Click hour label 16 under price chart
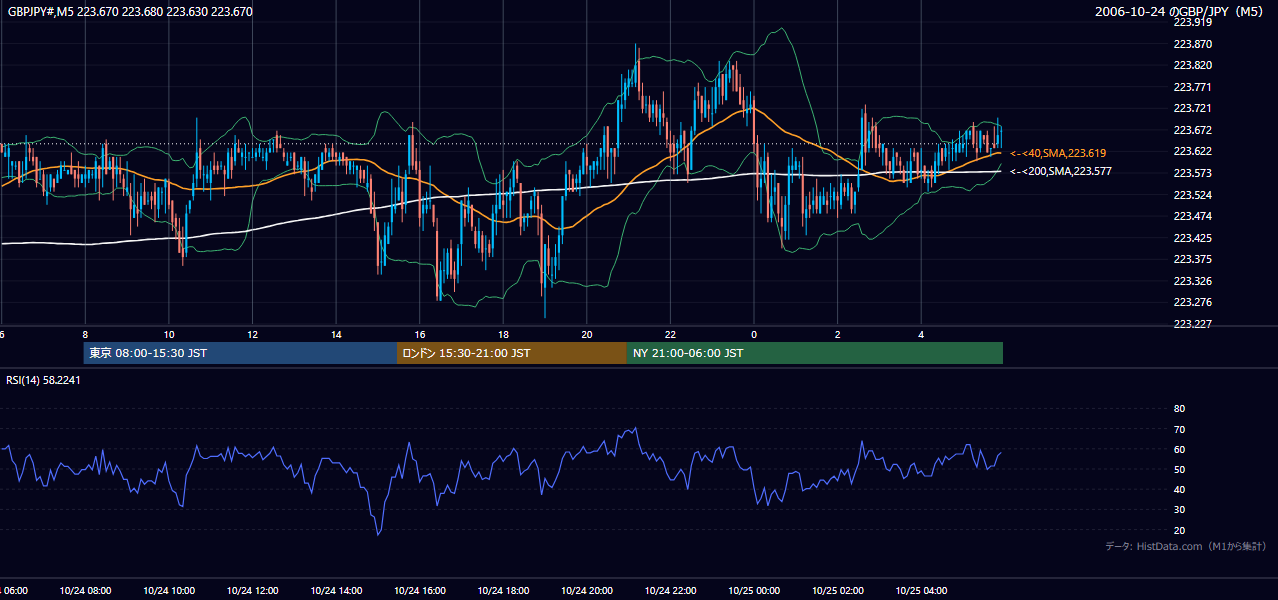Screen dimensions: 1278x600 (x=420, y=335)
